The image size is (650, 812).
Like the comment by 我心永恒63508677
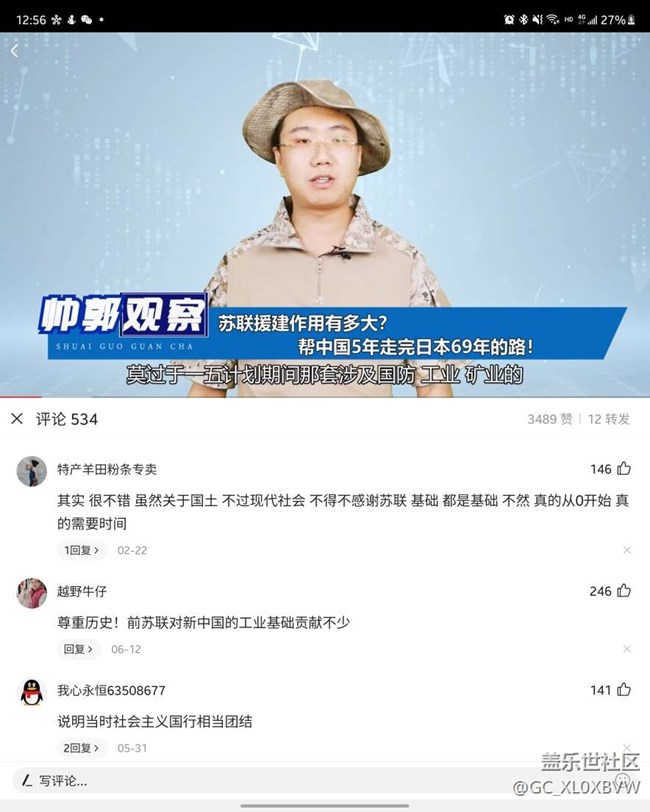tap(624, 689)
